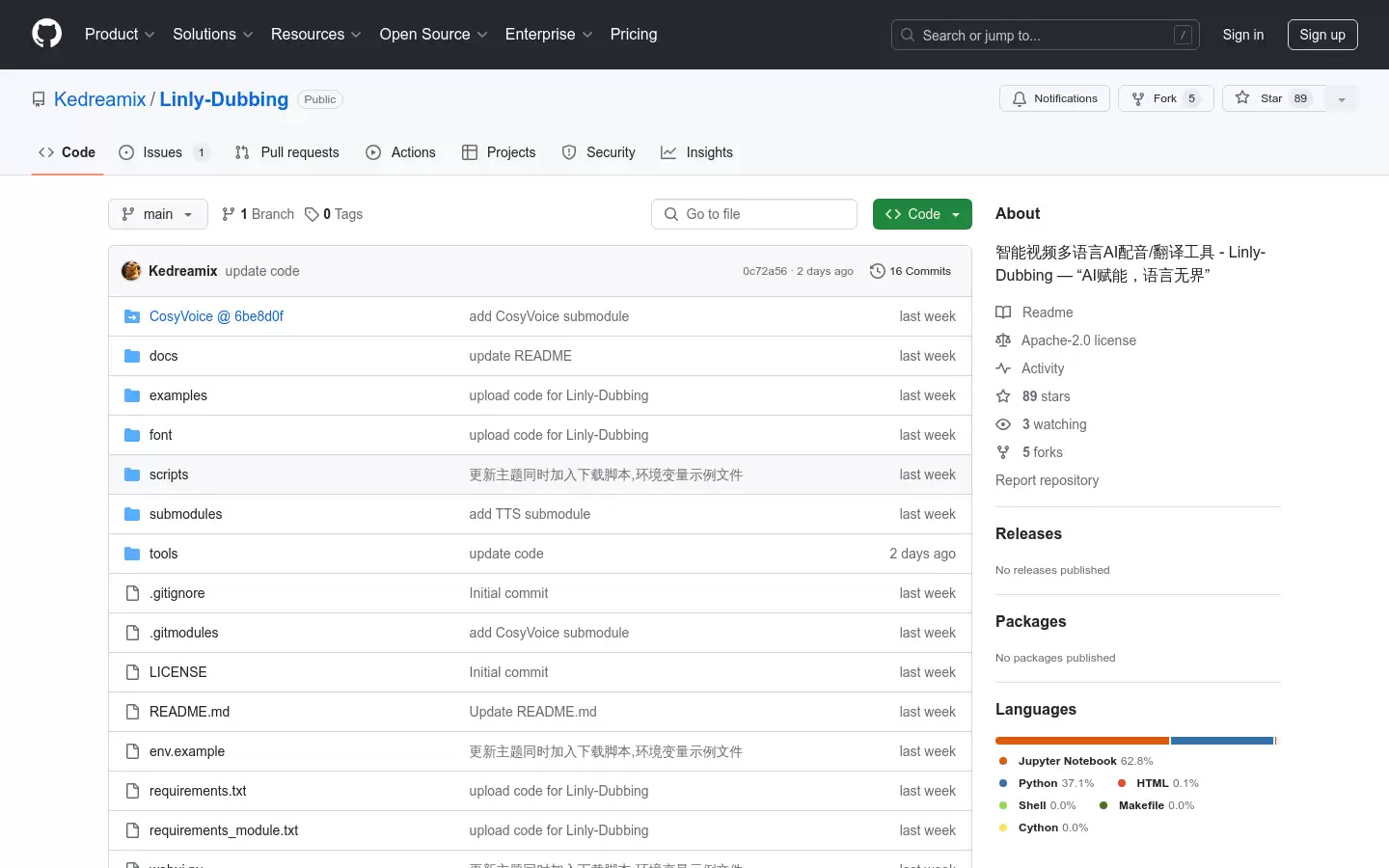The width and height of the screenshot is (1389, 868).
Task: Open the Insights tab
Action: [696, 152]
